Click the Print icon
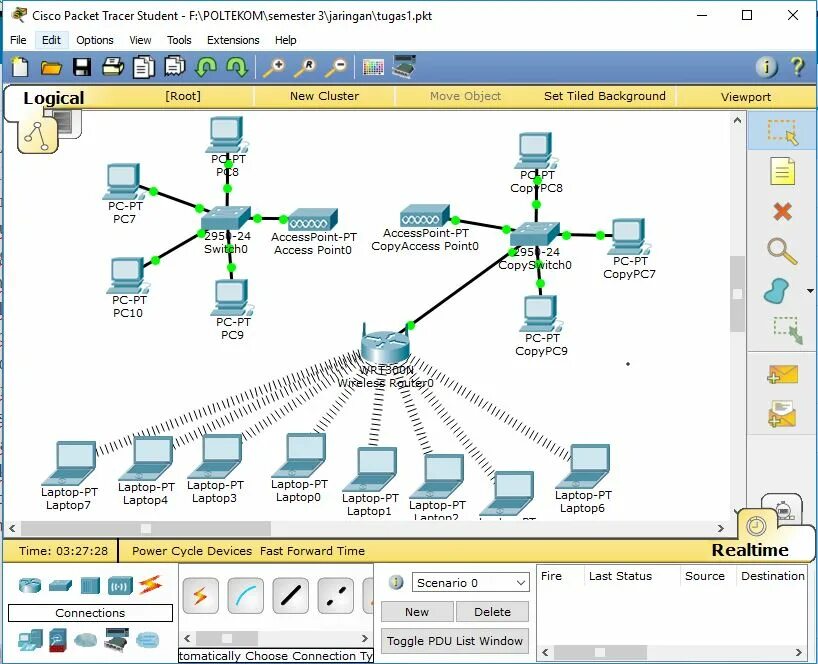 113,67
